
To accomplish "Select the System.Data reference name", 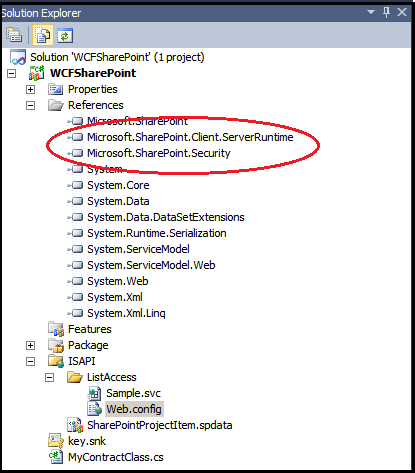I will (118, 201).
